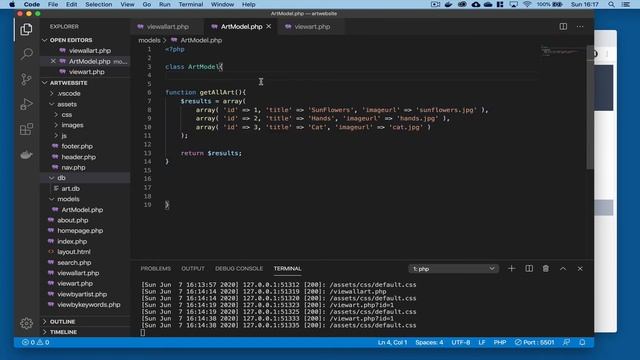
Task: Collapse the assets folder
Action: (67, 104)
